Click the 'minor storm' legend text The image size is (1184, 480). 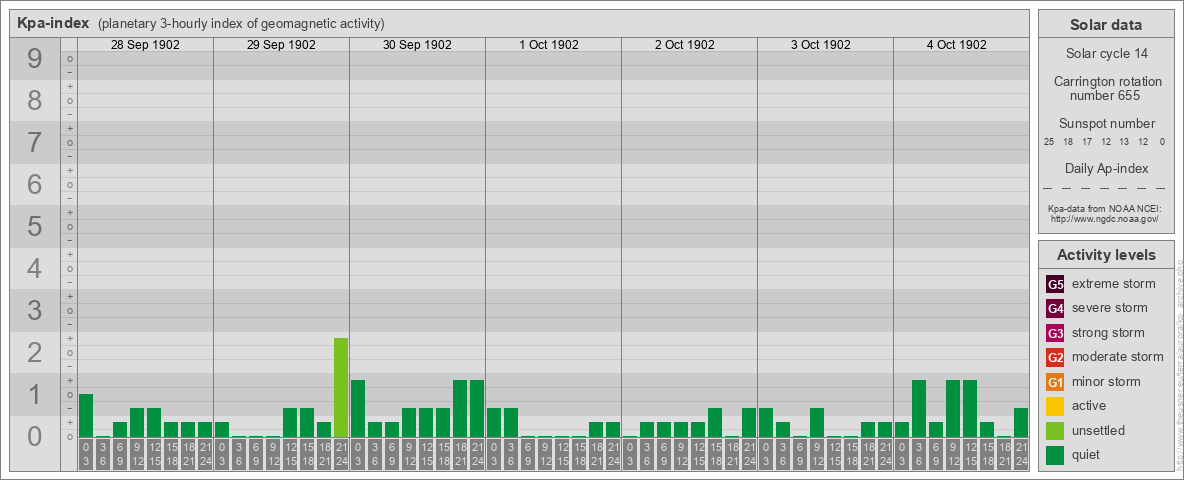point(1107,382)
